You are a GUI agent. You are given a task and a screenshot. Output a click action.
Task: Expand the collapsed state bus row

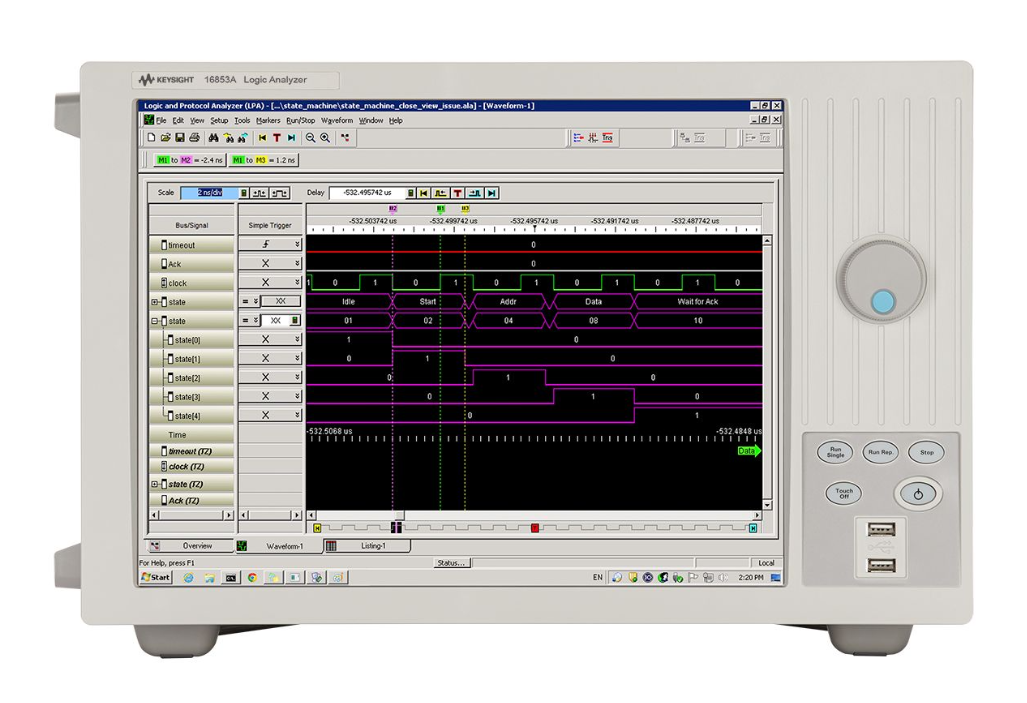[155, 302]
